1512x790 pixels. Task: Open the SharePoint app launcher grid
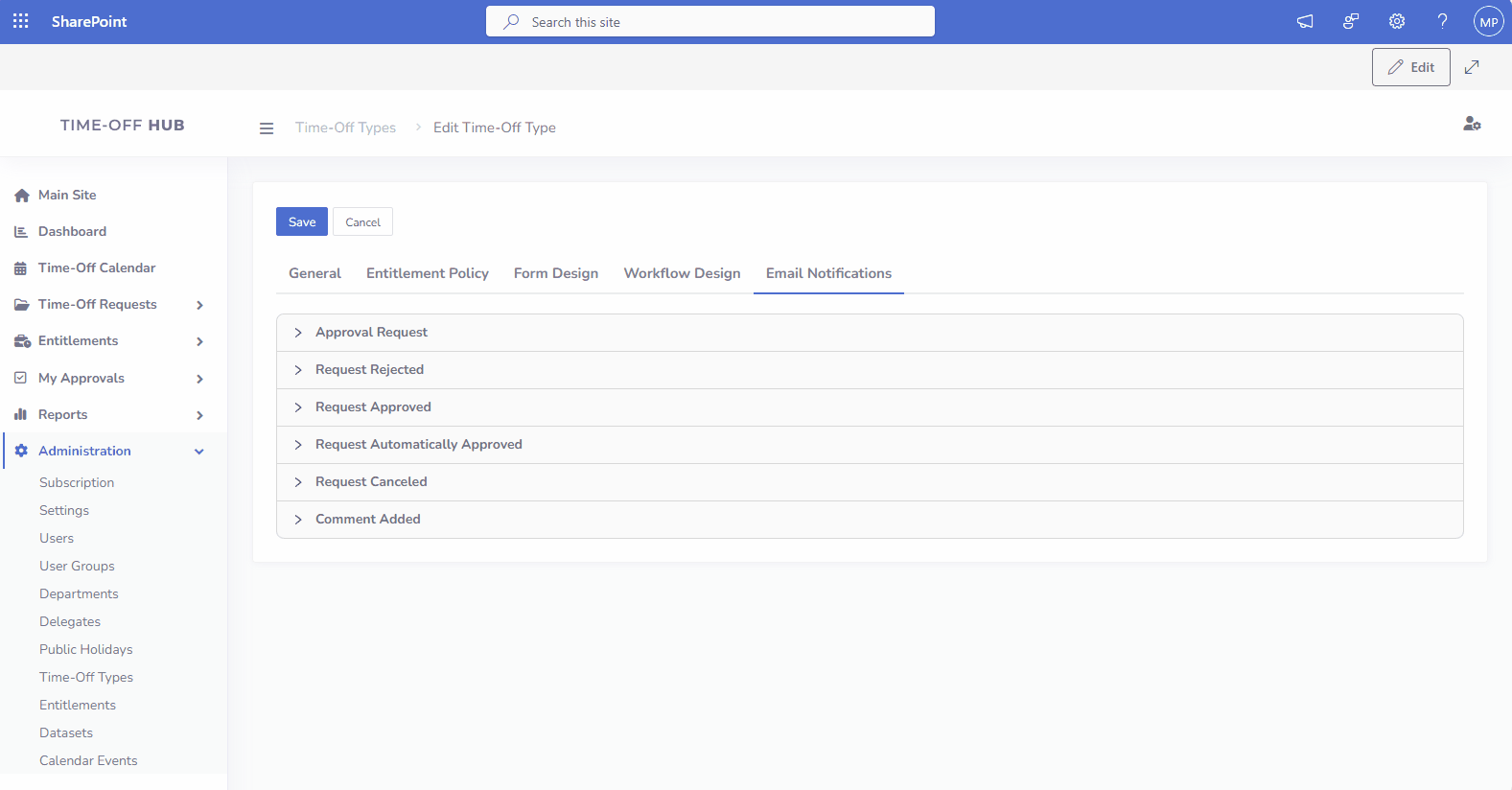tap(21, 21)
